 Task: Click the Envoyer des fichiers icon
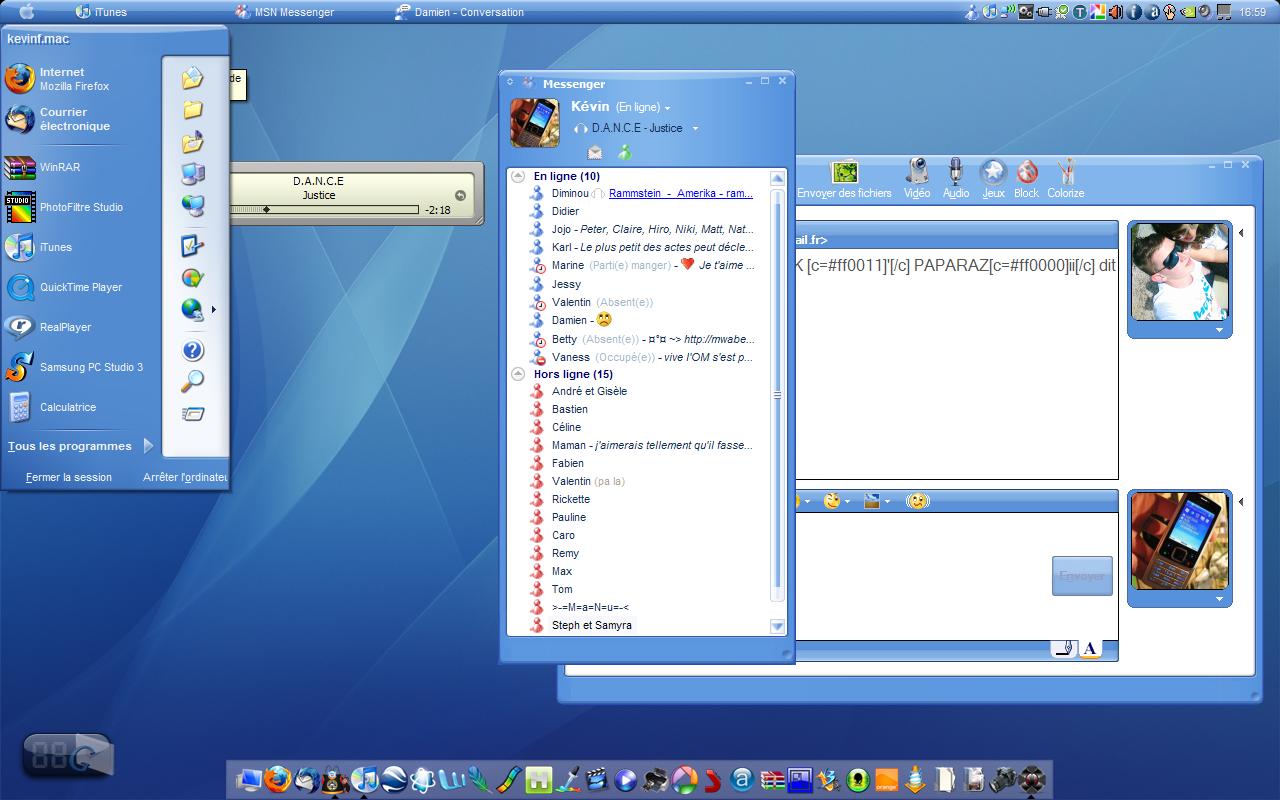pos(845,172)
